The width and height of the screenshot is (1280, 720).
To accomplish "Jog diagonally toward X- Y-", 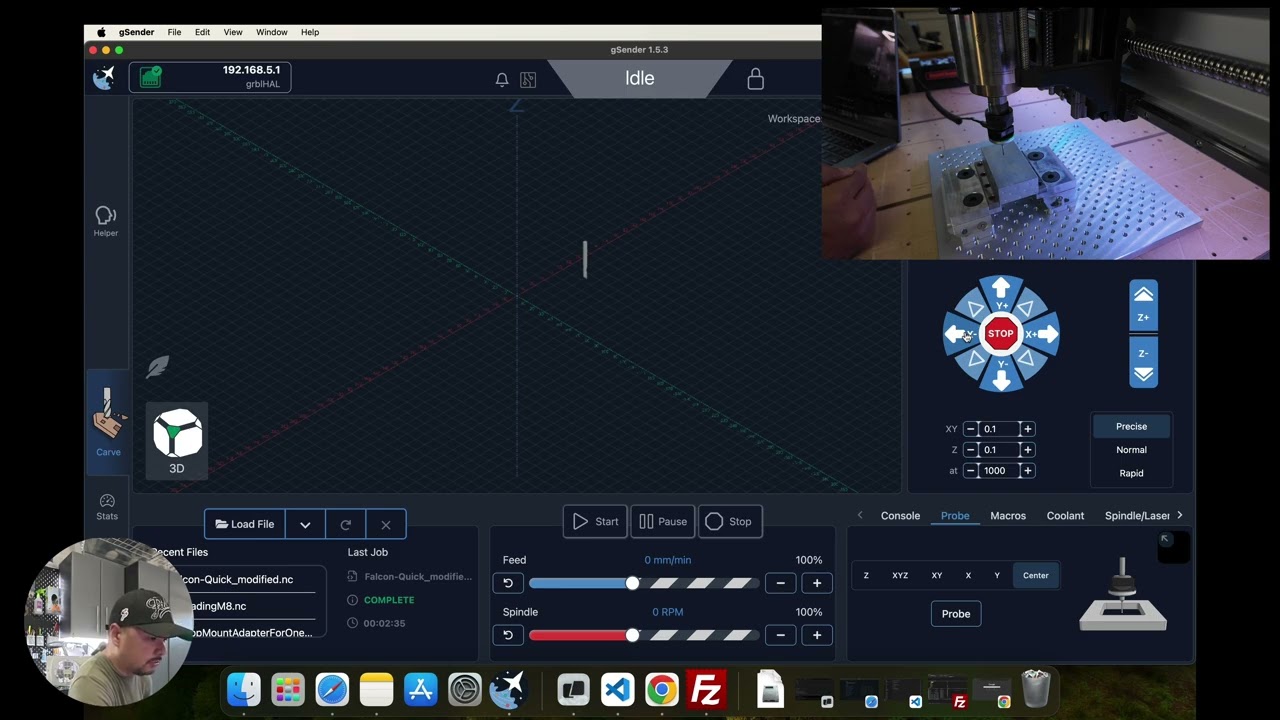I will click(x=976, y=359).
